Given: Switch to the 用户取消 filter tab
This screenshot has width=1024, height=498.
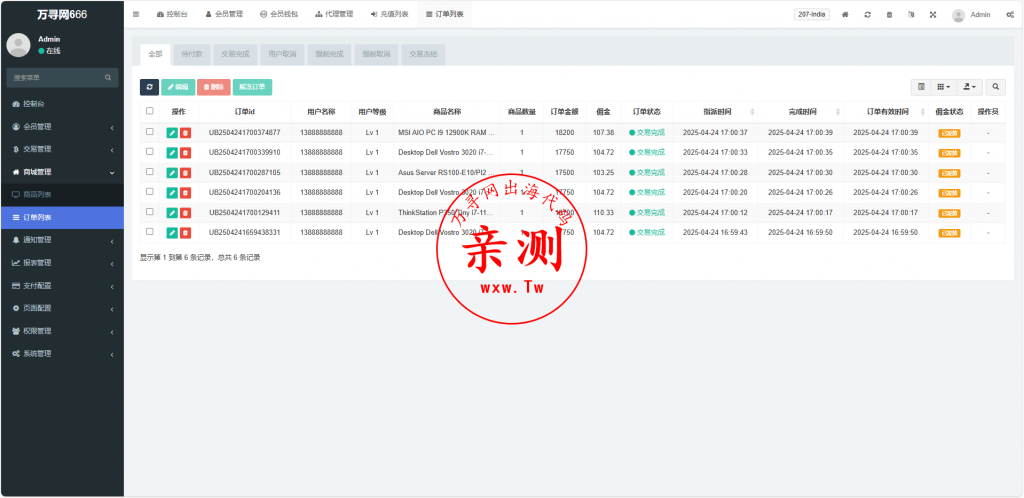Looking at the screenshot, I should tap(282, 55).
